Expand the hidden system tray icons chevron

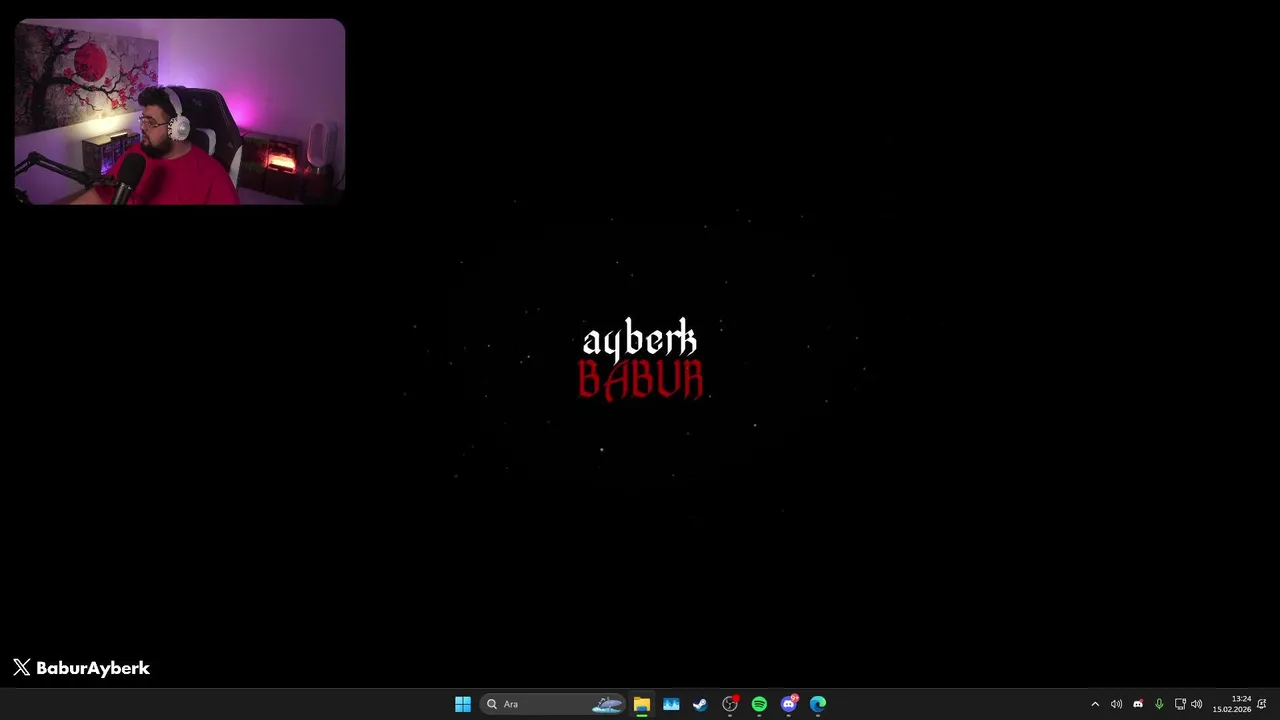click(1095, 704)
